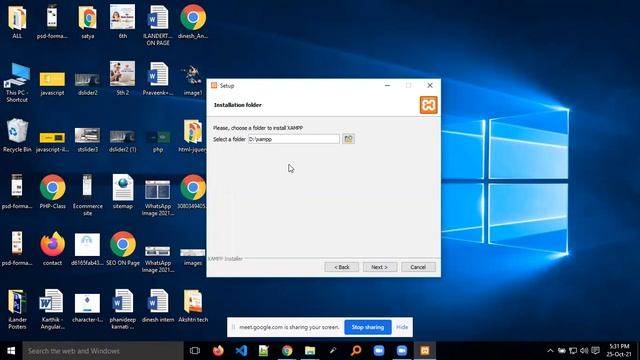Go back with the Back button
640x360 pixels.
(342, 267)
